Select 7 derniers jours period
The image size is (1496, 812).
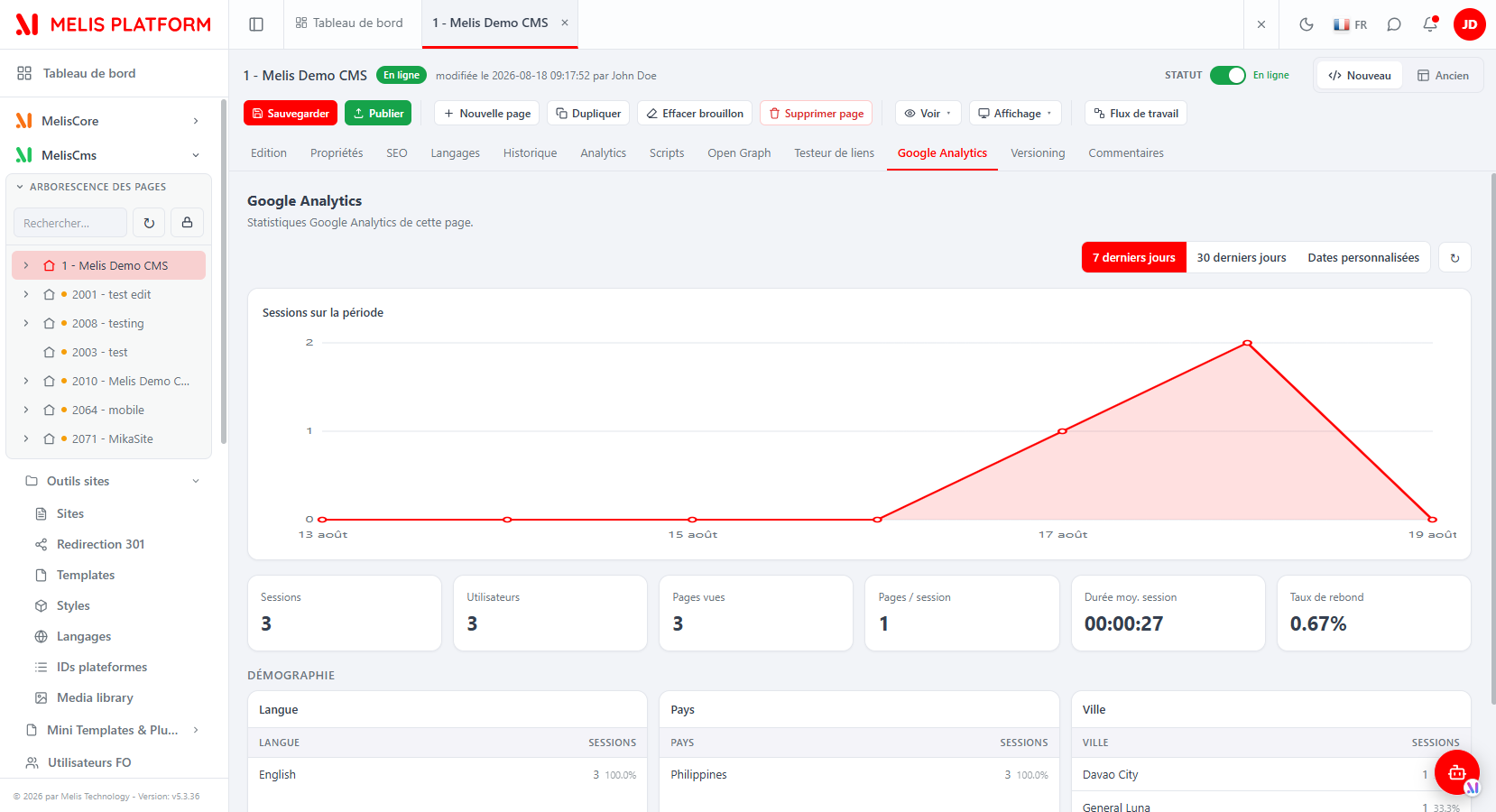click(x=1134, y=257)
